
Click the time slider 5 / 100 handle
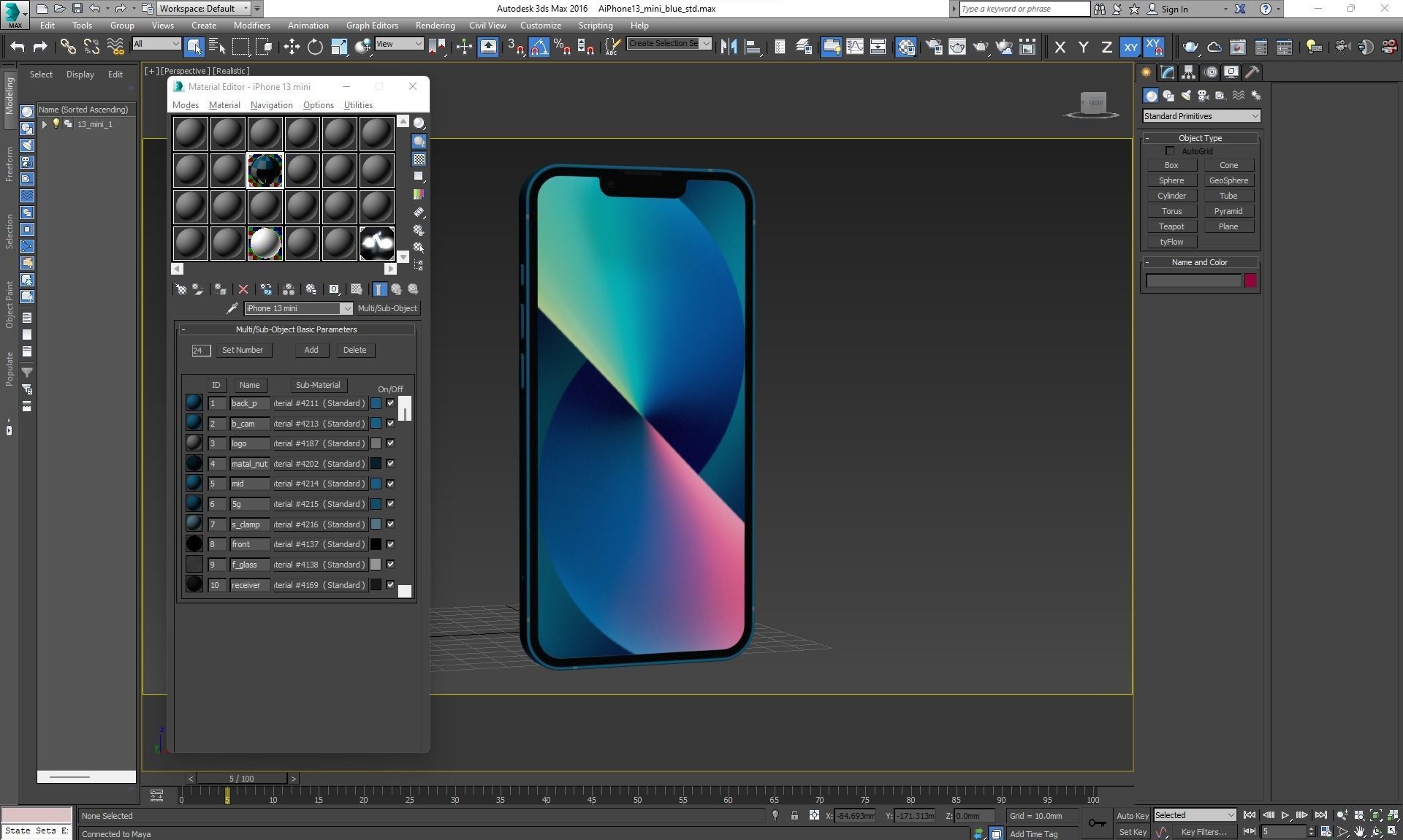coord(241,779)
